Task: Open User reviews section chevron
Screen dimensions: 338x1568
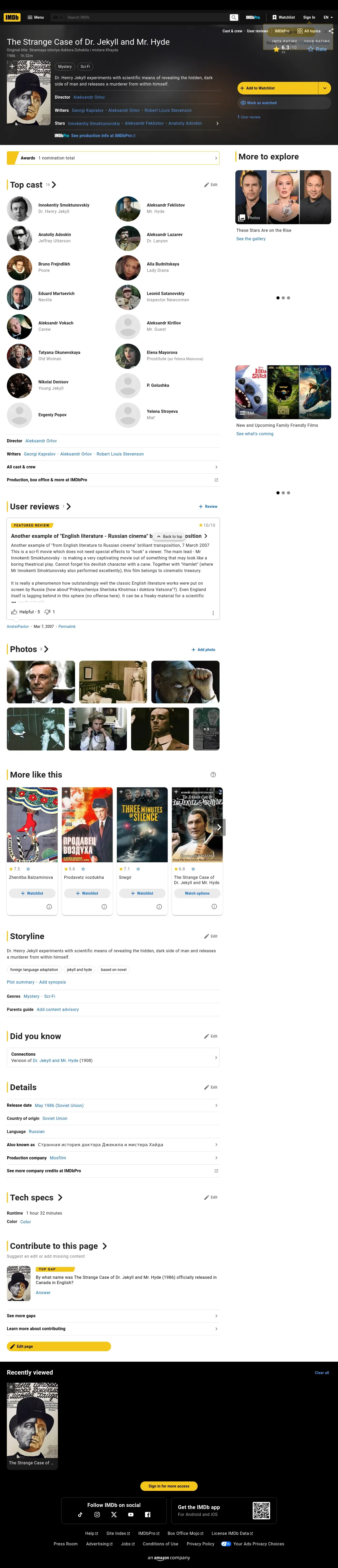Action: coord(68,507)
